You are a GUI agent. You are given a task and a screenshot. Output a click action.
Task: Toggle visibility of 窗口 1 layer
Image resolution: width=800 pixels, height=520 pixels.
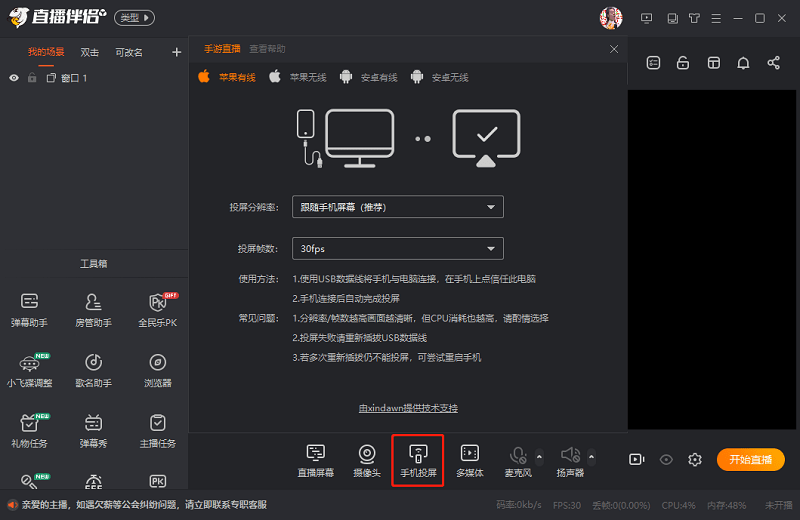[x=14, y=78]
